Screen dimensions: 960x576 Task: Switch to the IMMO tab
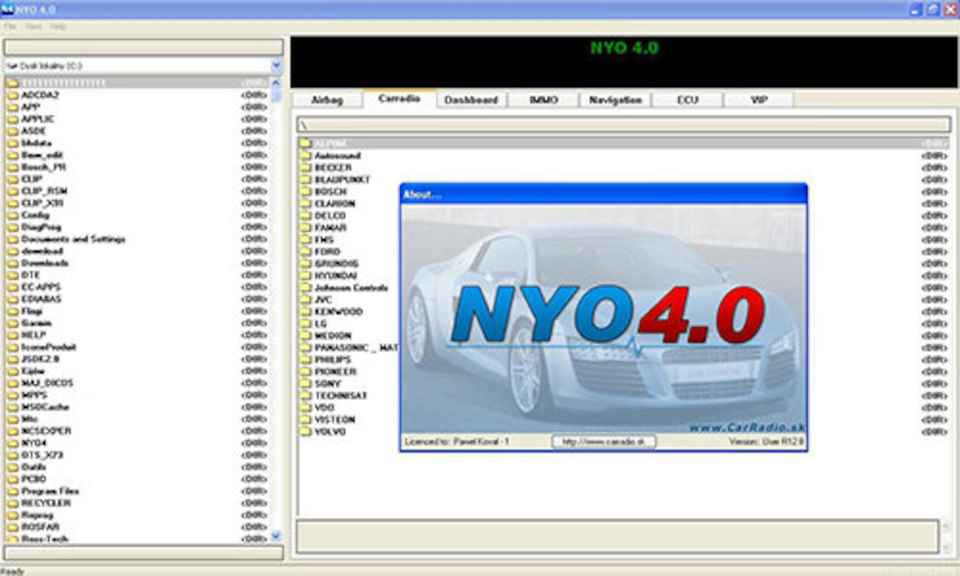pyautogui.click(x=543, y=100)
